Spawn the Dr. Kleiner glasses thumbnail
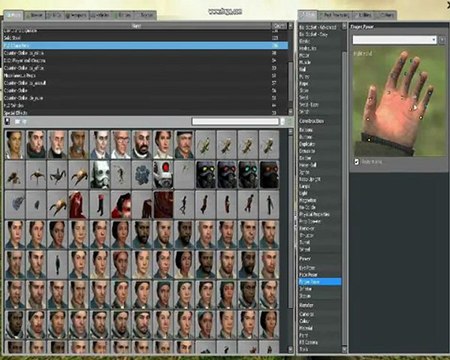Viewport: 450px width, 360px height. coord(121,144)
